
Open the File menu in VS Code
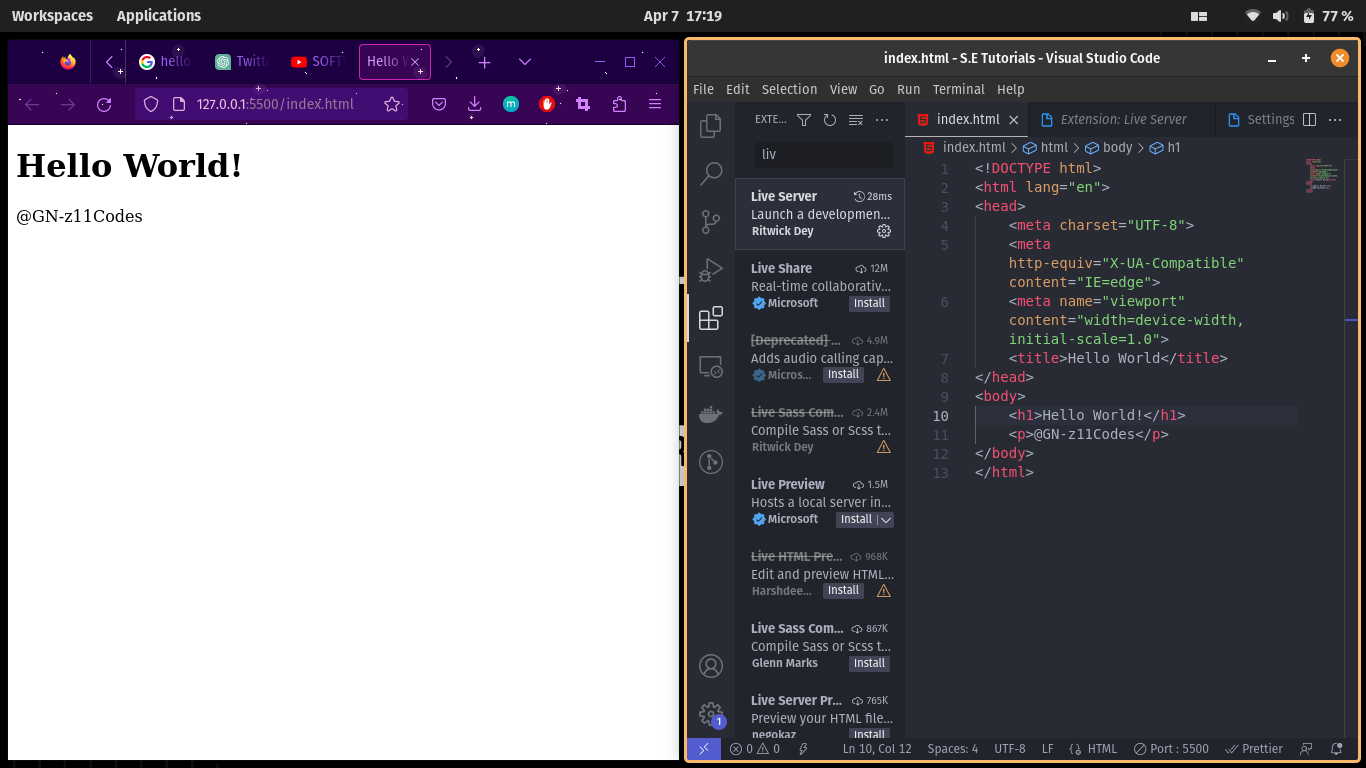[x=703, y=89]
